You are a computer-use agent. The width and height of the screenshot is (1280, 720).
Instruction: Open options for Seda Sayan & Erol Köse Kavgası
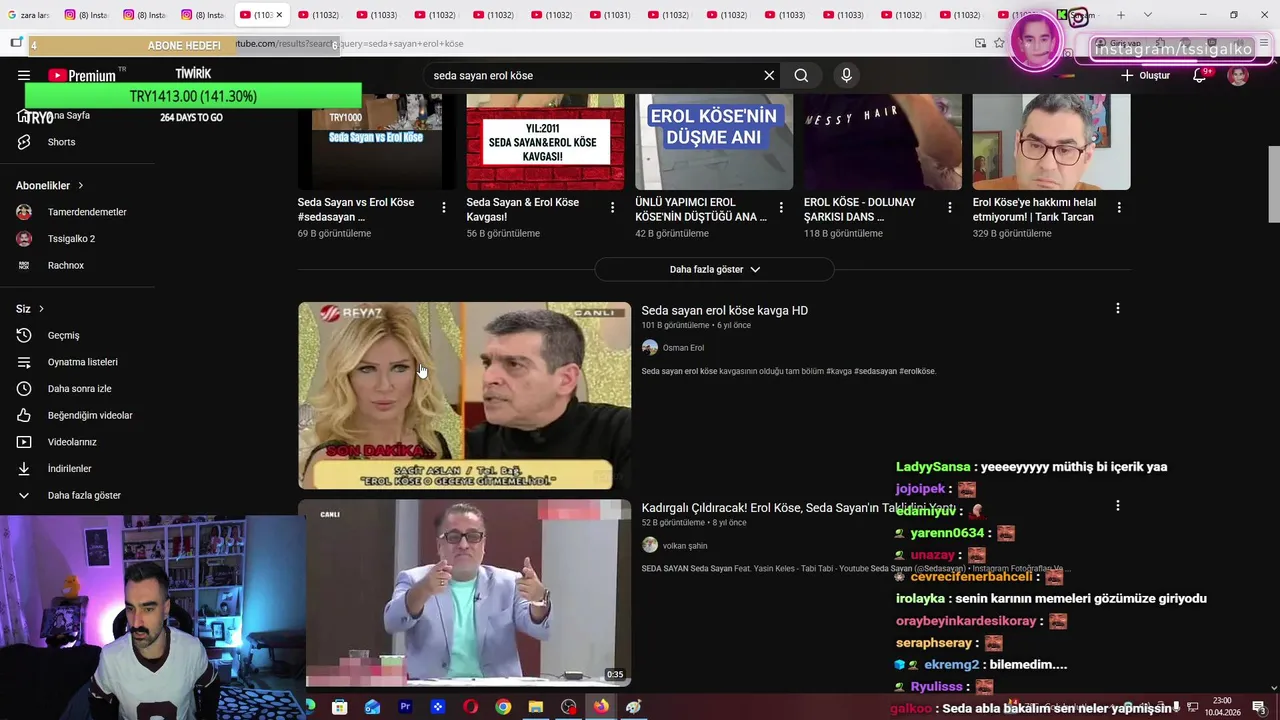[x=613, y=207]
